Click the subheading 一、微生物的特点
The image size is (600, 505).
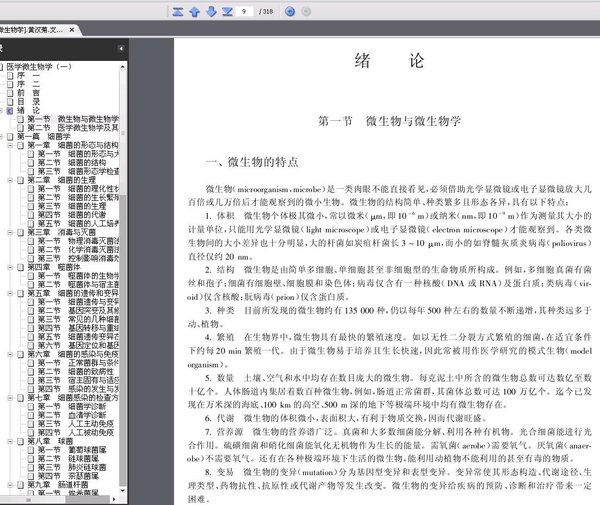(x=252, y=162)
